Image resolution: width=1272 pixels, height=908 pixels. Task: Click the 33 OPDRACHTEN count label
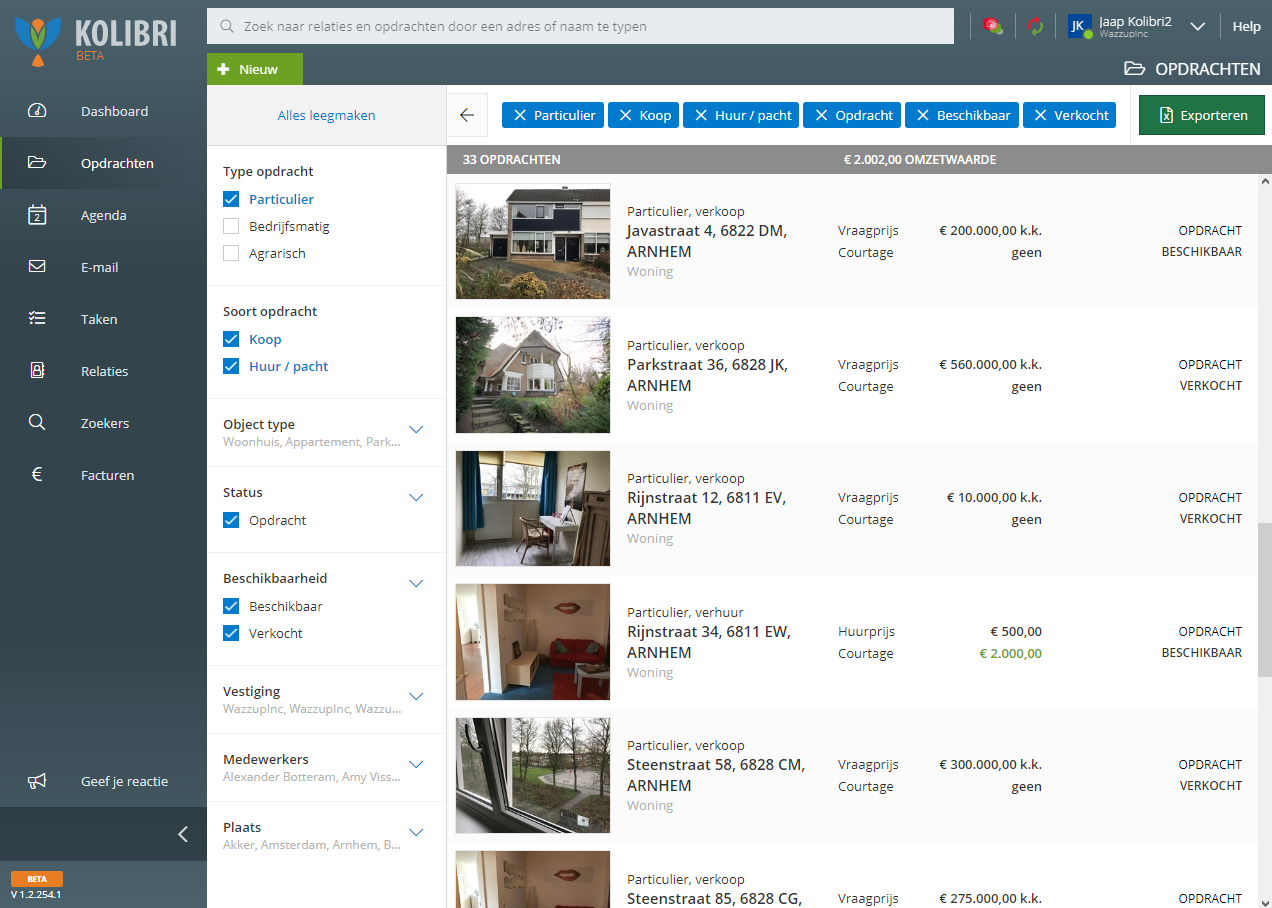click(512, 160)
